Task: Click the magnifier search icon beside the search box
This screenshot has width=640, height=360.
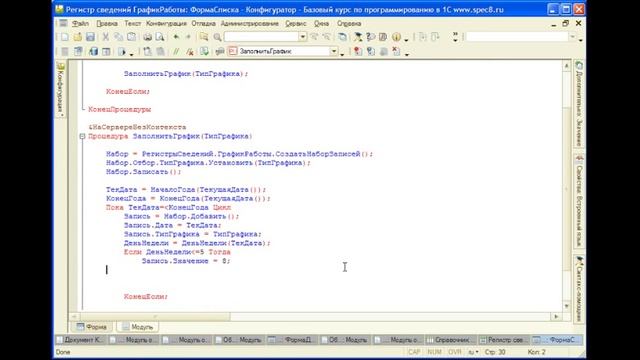Action: click(217, 37)
